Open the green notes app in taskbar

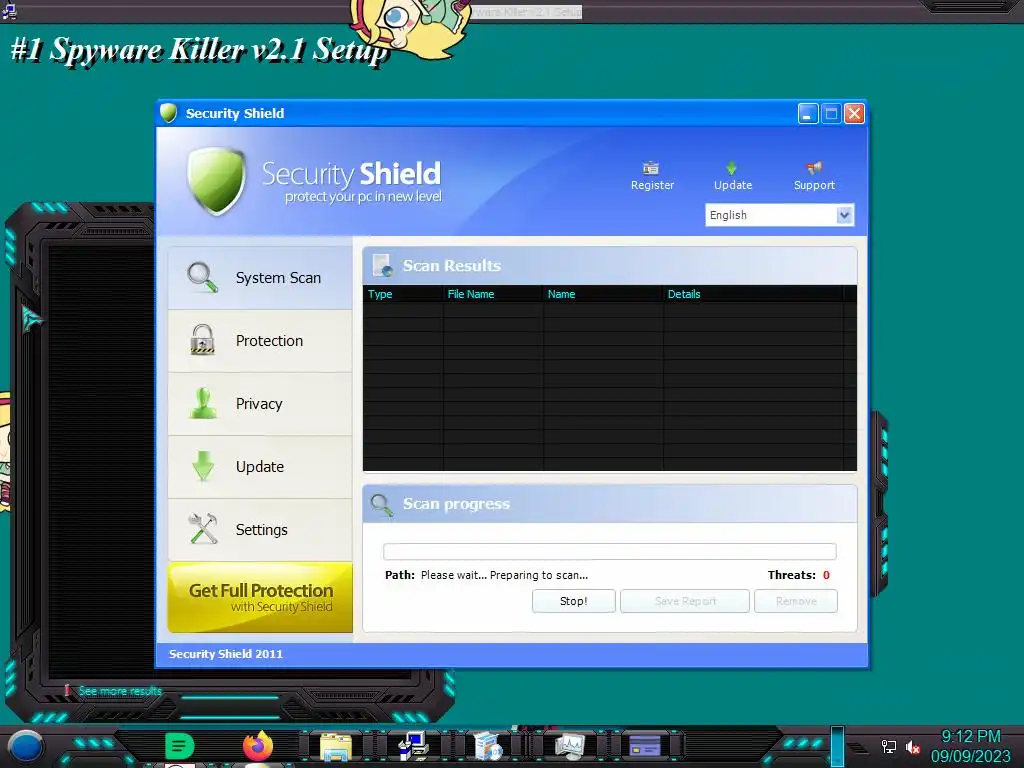click(179, 746)
